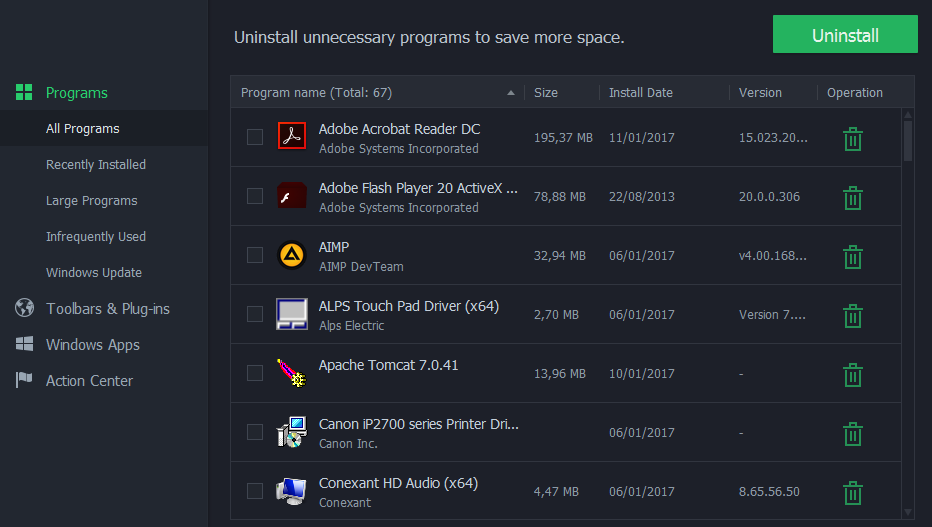Click the green Uninstall button
Screen dimensions: 932x527
(x=845, y=34)
